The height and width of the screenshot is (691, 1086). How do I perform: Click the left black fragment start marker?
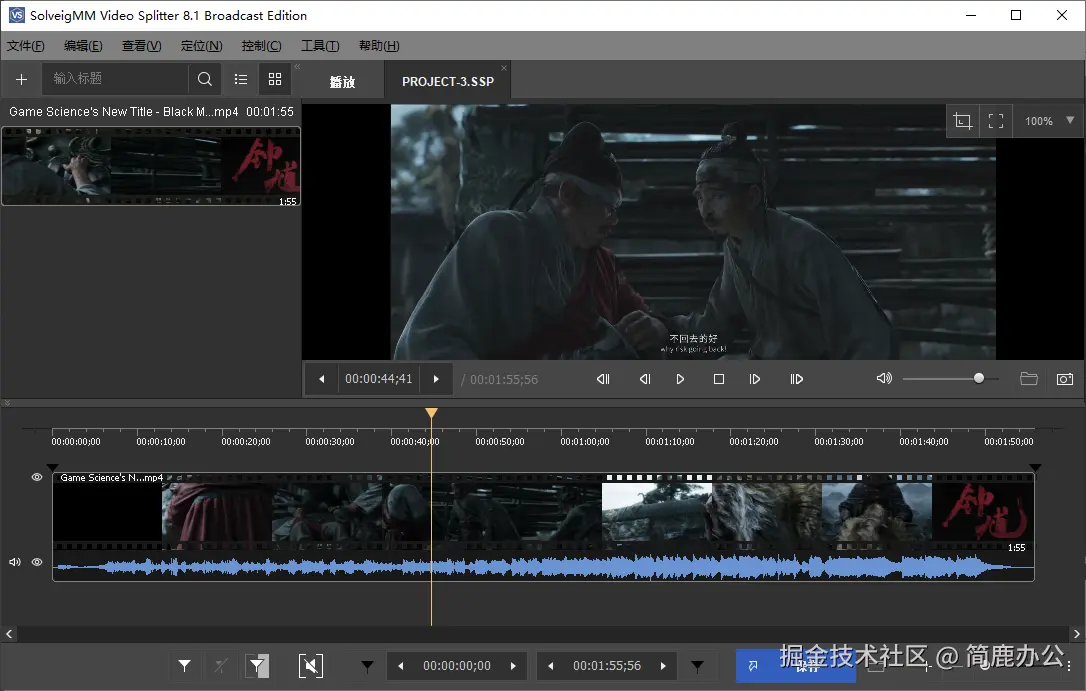tap(53, 468)
